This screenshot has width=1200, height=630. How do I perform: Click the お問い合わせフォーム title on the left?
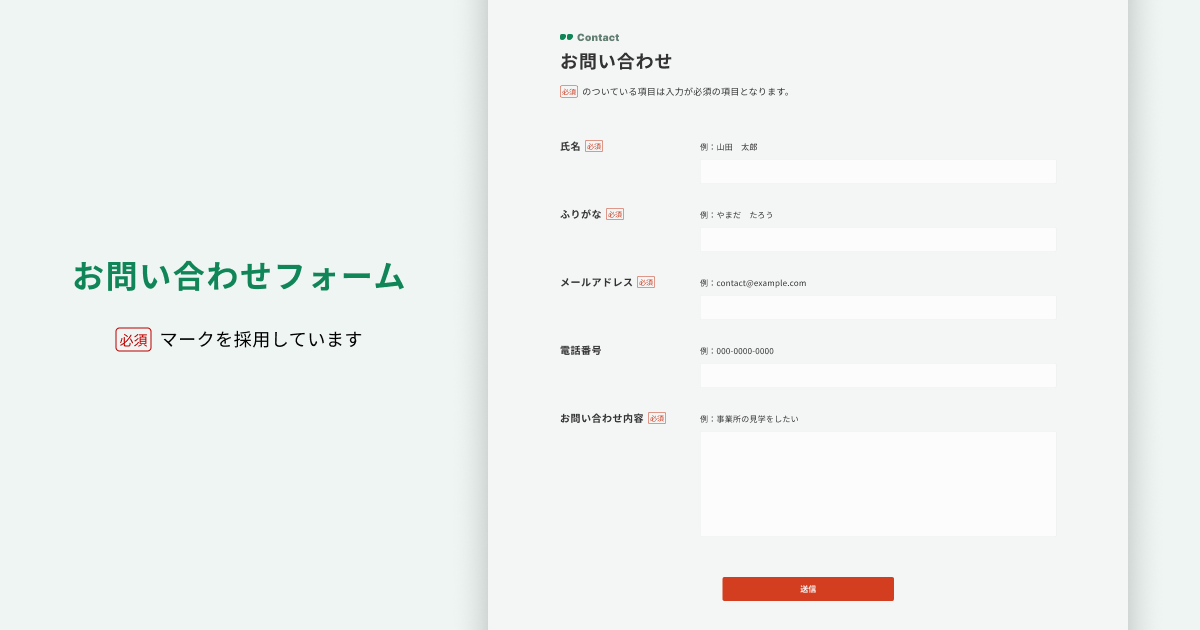237,278
